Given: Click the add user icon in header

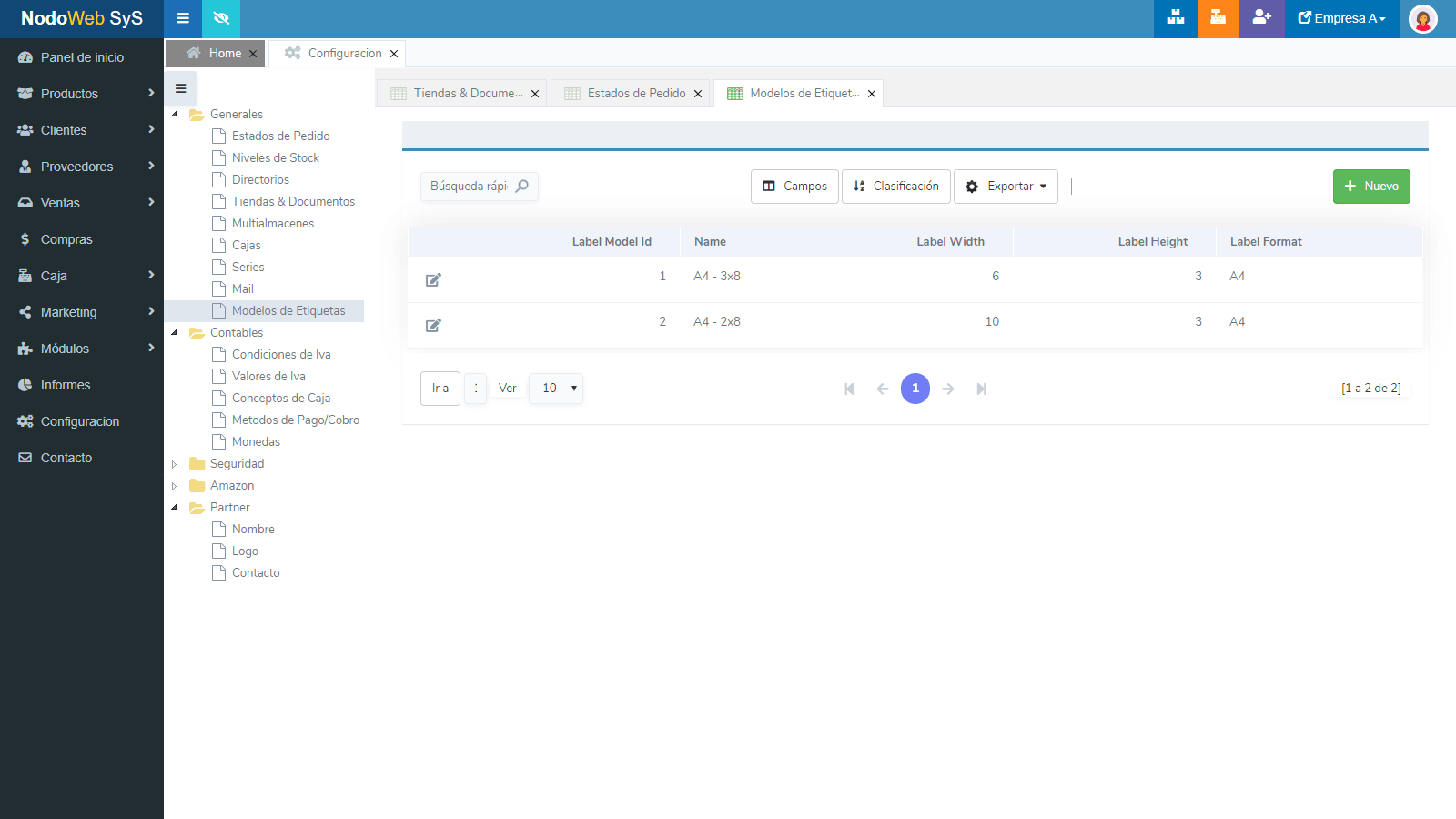Looking at the screenshot, I should point(1261,18).
